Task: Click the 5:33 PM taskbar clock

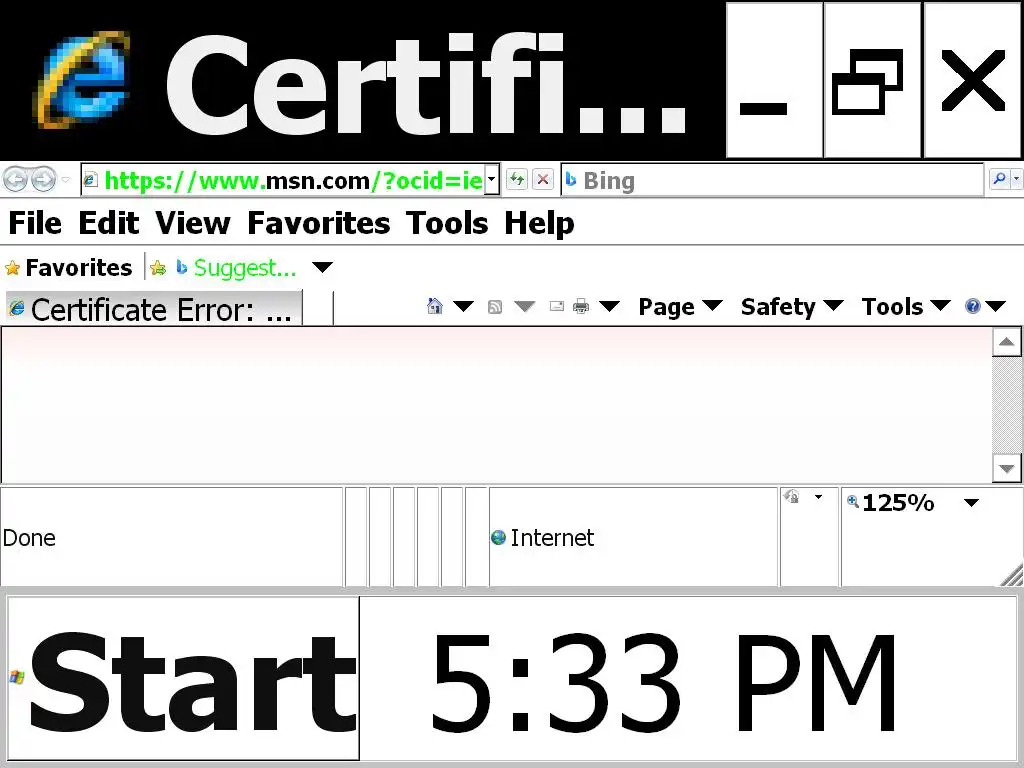Action: (664, 683)
